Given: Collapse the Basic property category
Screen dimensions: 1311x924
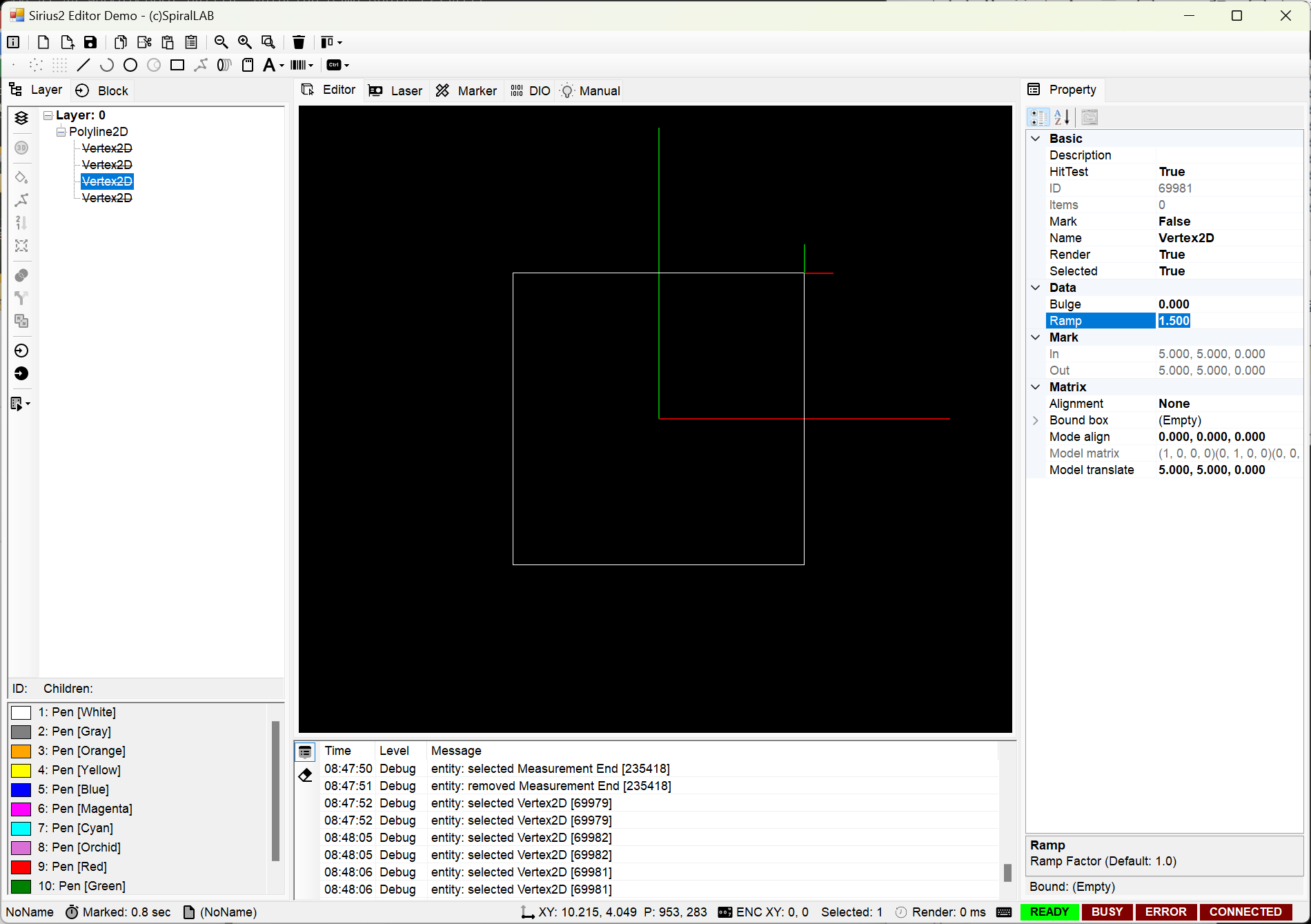Looking at the screenshot, I should [x=1036, y=139].
